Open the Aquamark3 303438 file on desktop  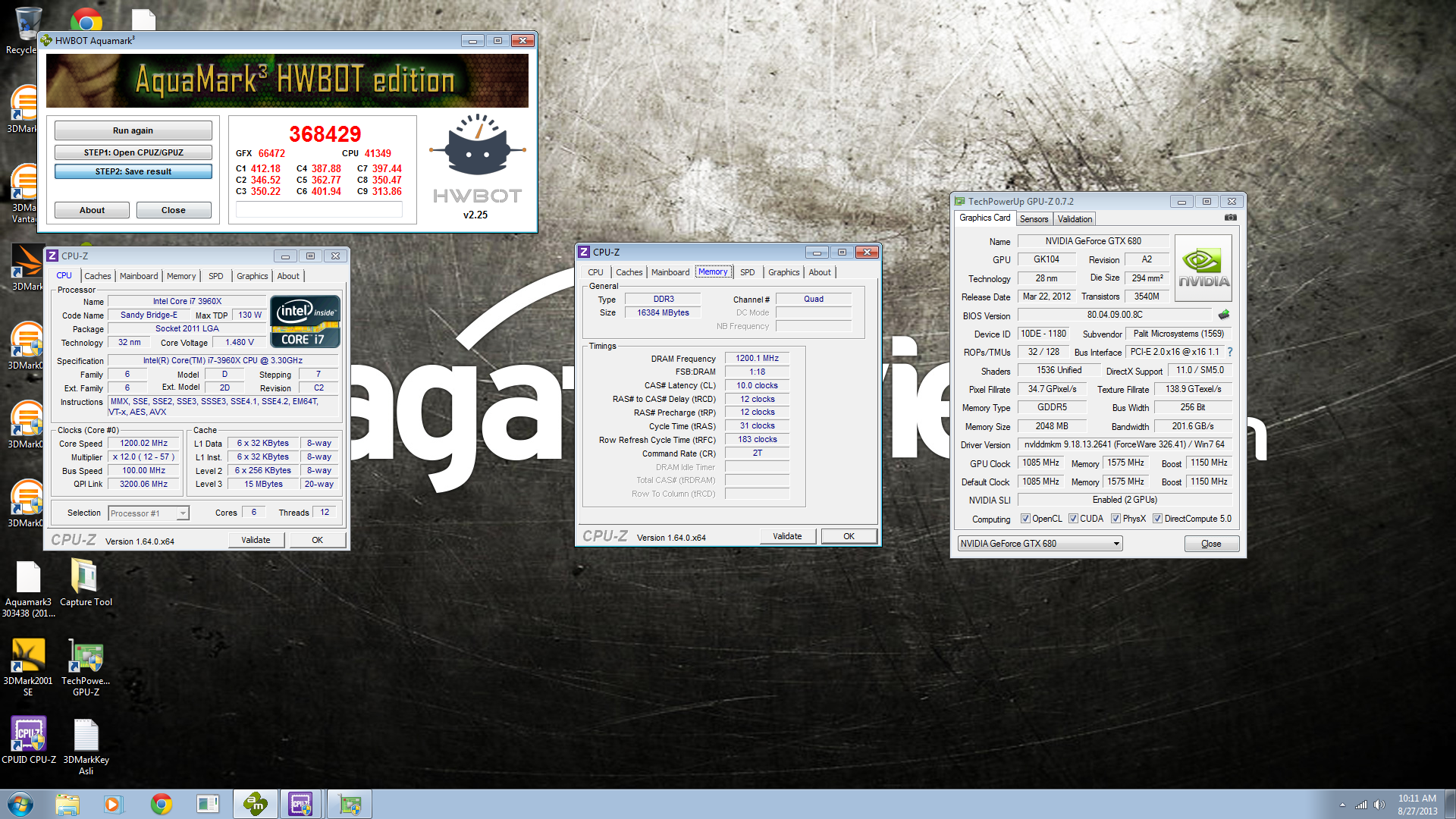[x=28, y=589]
